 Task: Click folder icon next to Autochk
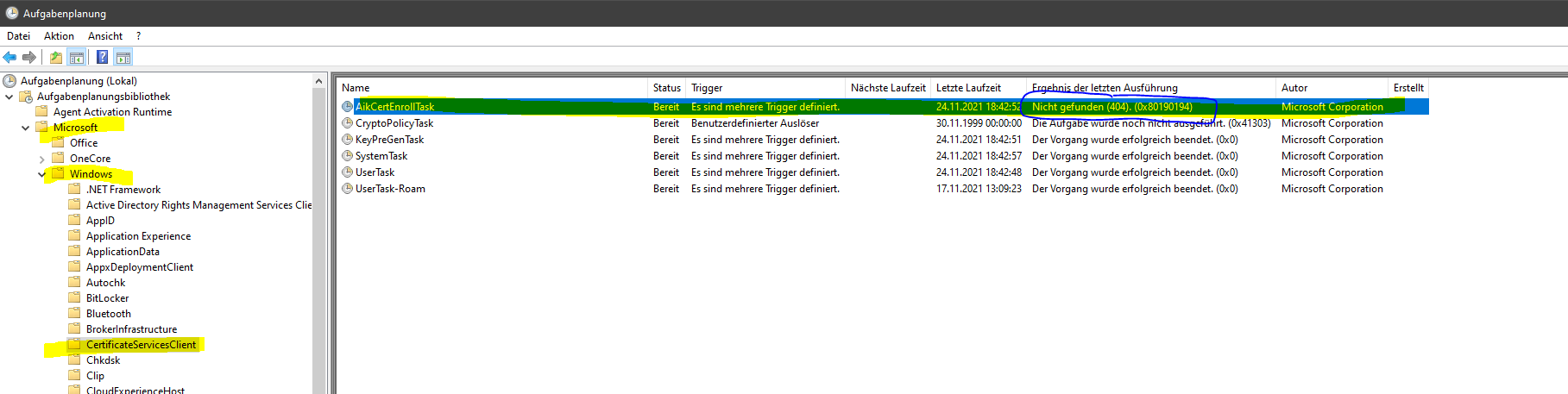[74, 283]
